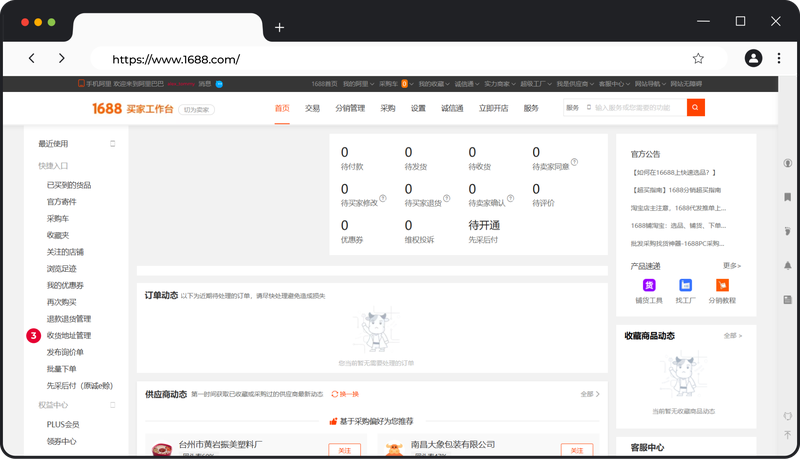The height and width of the screenshot is (459, 800).
Task: Open the browser profile account icon
Action: [x=753, y=59]
